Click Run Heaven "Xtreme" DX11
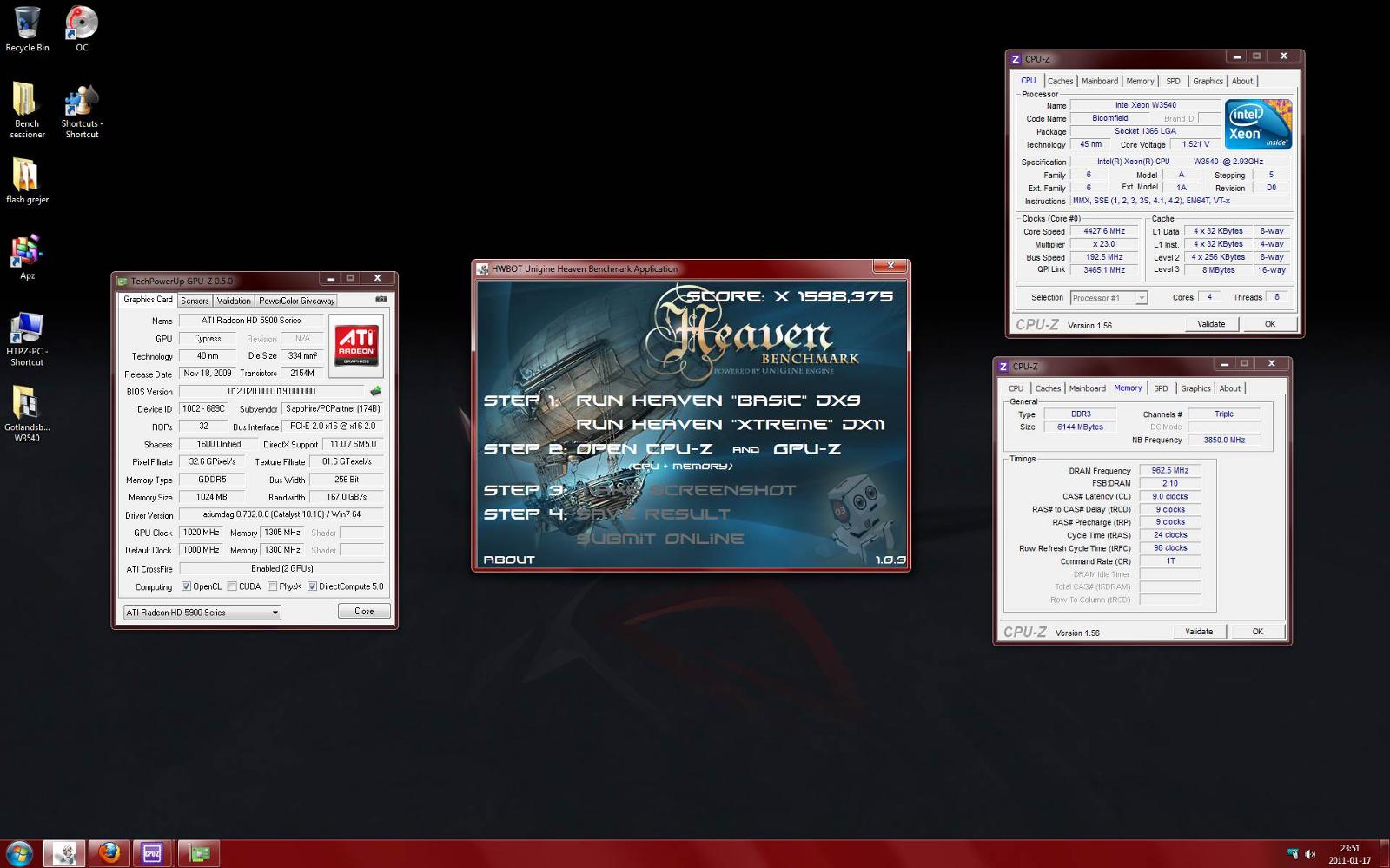Image resolution: width=1390 pixels, height=868 pixels. coord(730,425)
